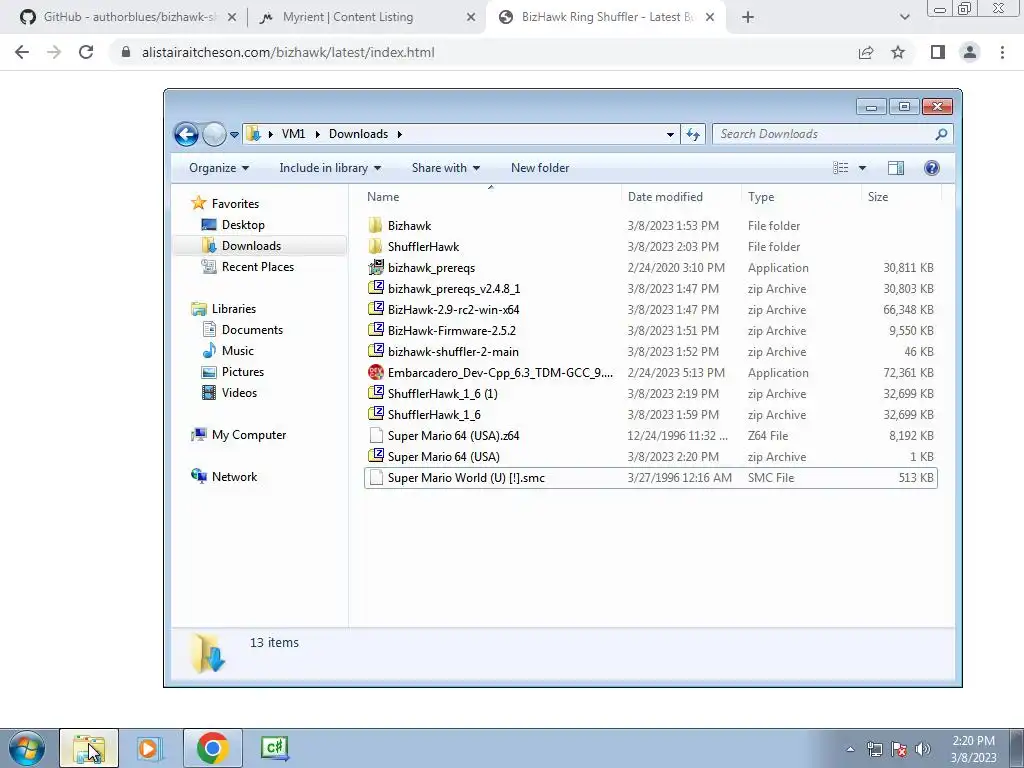
Task: Select the bizhawk-shuffler-2-main zip icon
Action: [x=376, y=351]
